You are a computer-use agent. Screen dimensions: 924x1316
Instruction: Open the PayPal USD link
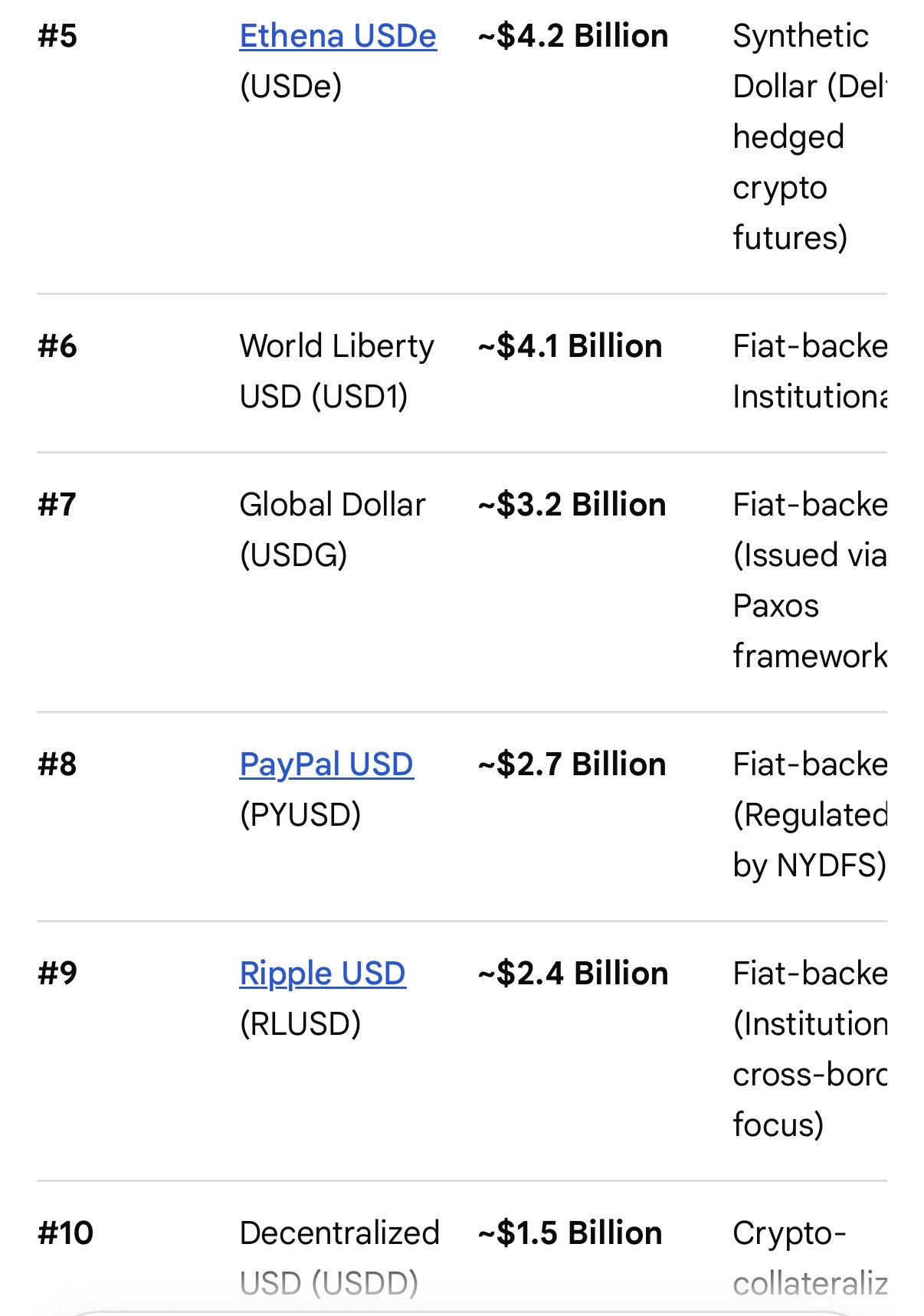pyautogui.click(x=326, y=764)
